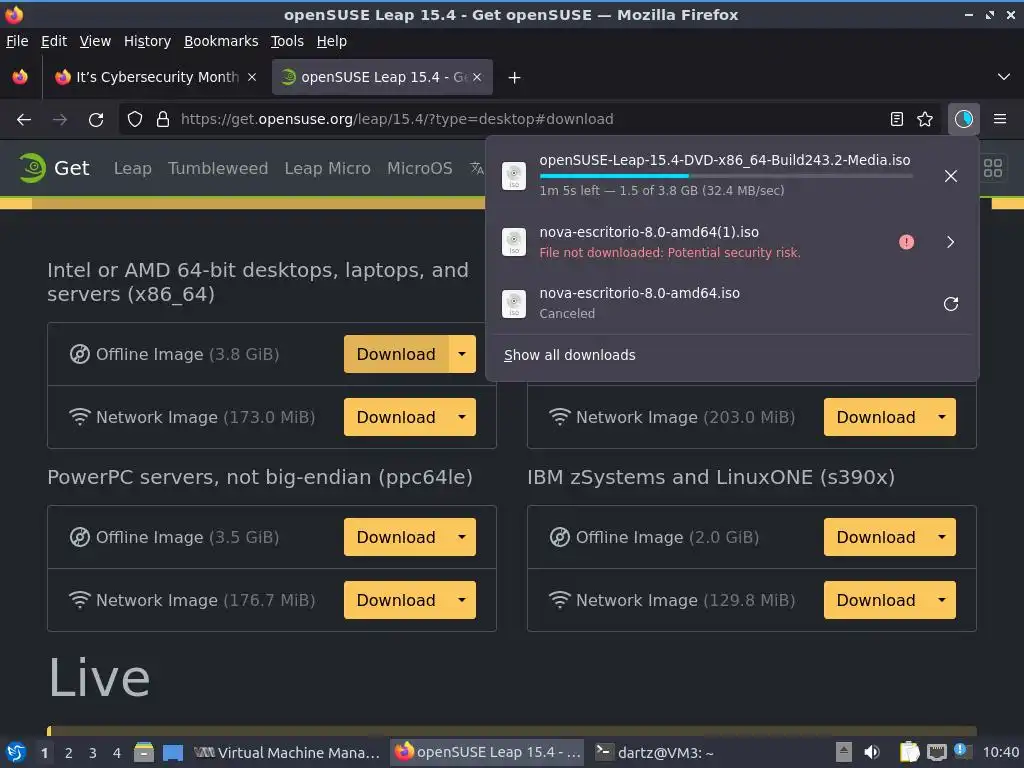Viewport: 1024px width, 768px height.
Task: Download s390x Network Image 129.8 MiB
Action: pos(876,600)
